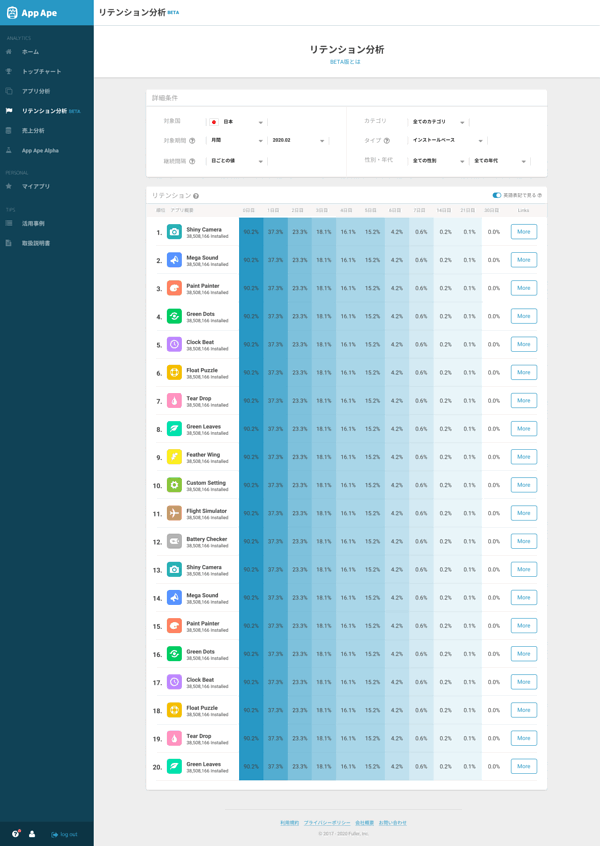Click the BETA版とは link

pyautogui.click(x=345, y=62)
